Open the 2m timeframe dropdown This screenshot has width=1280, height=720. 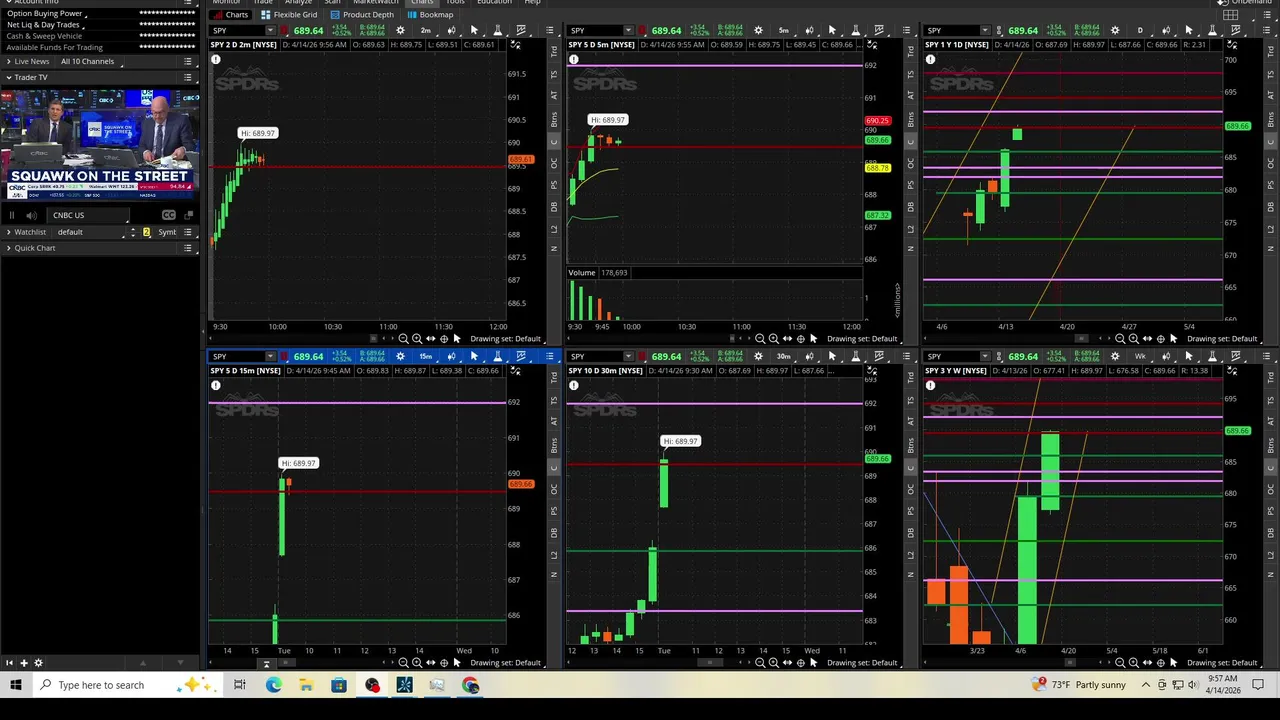pyautogui.click(x=426, y=31)
